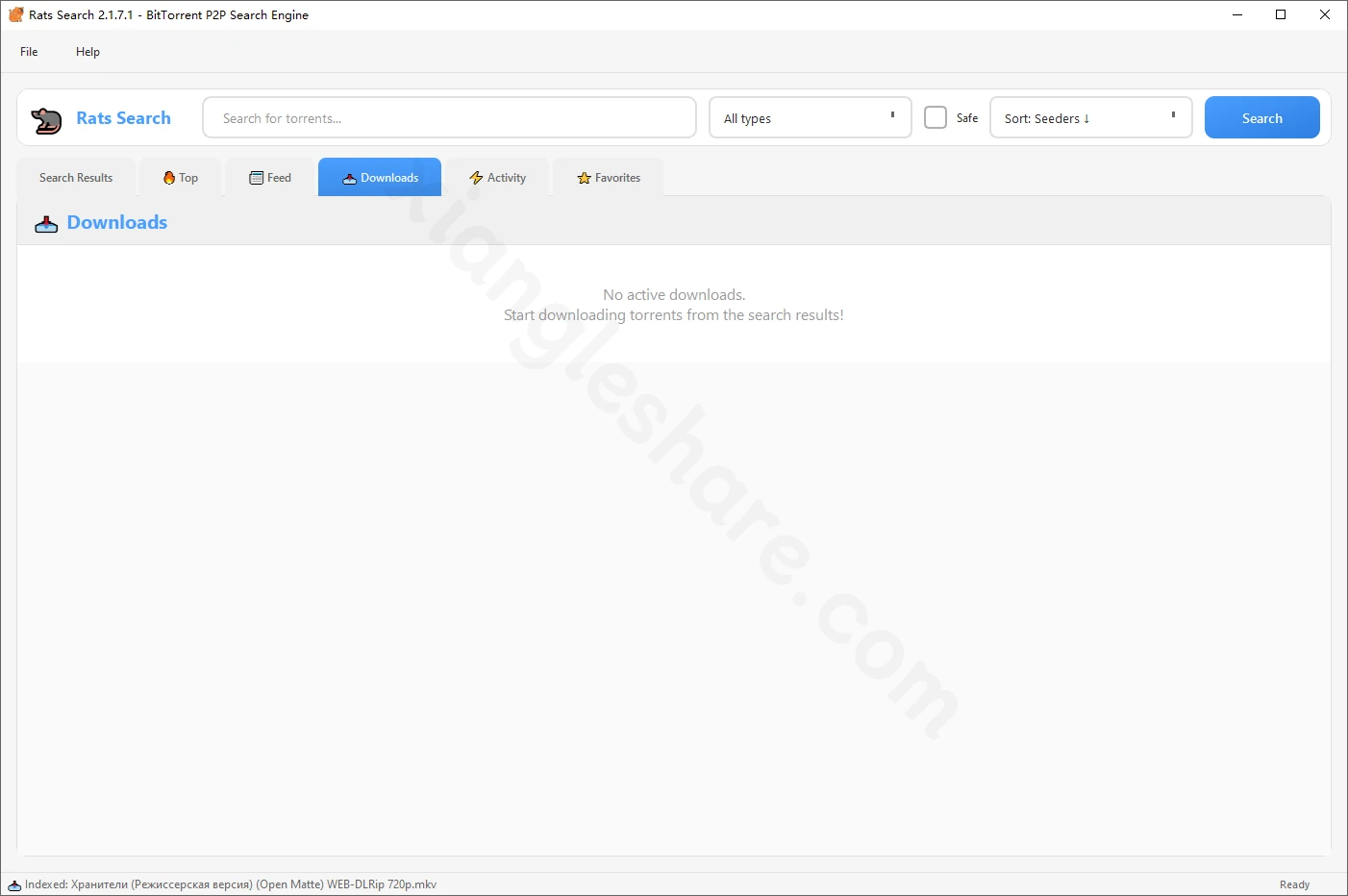The width and height of the screenshot is (1348, 896).
Task: Open the Feed tab
Action: [x=270, y=178]
